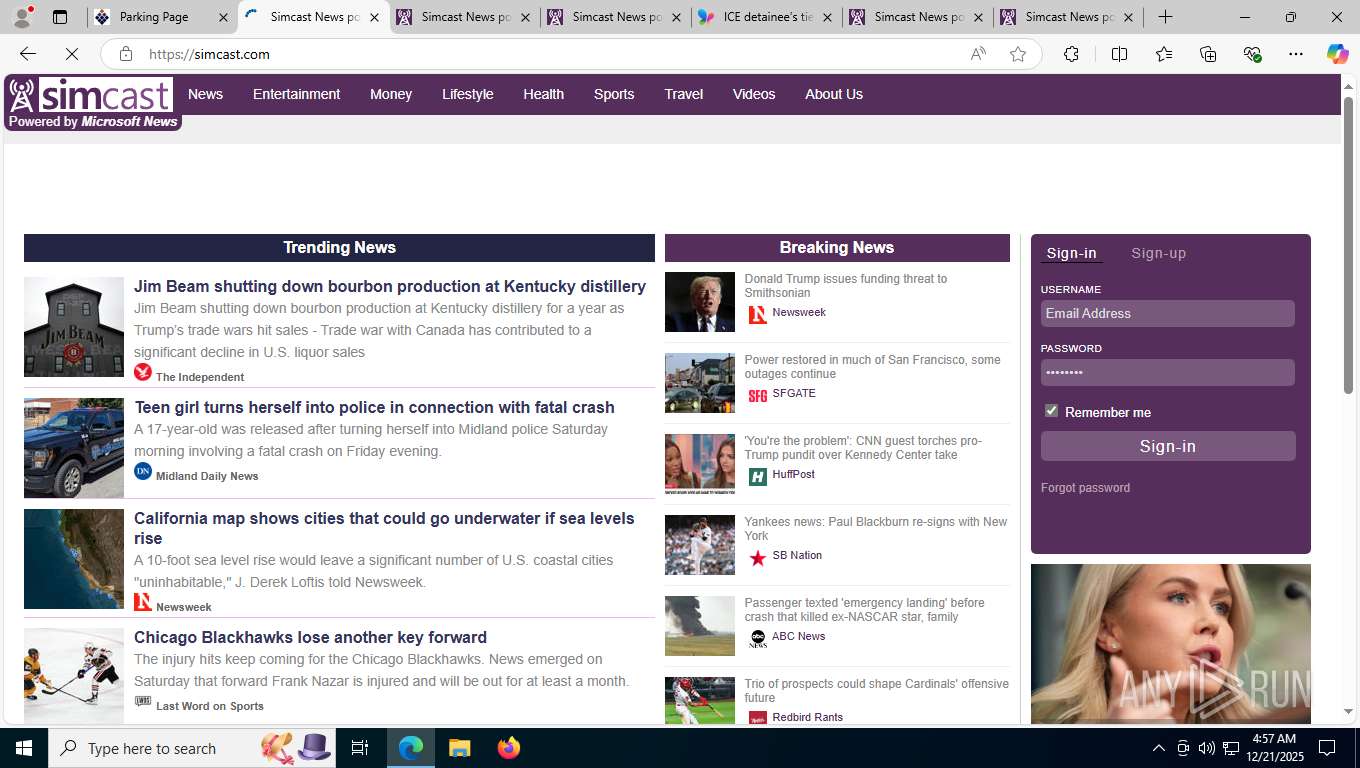1360x768 pixels.
Task: Click the purple Sign-in button
Action: (x=1167, y=446)
